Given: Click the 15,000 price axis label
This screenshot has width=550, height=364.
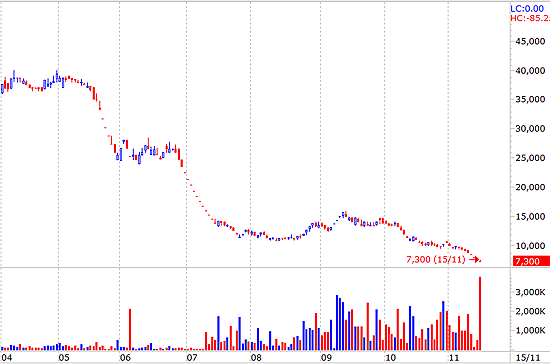Looking at the screenshot, I should pyautogui.click(x=530, y=216).
